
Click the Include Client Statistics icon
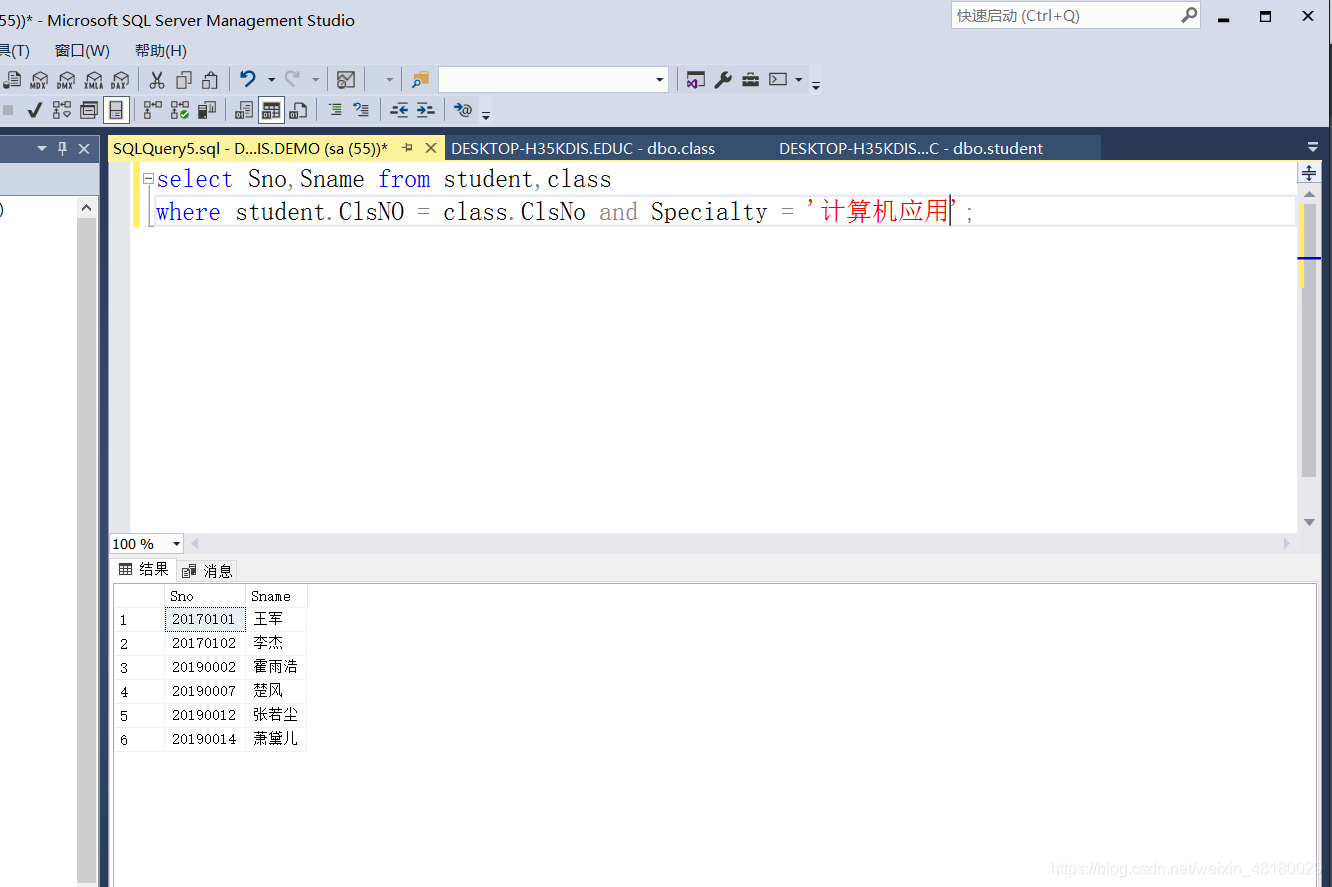207,110
